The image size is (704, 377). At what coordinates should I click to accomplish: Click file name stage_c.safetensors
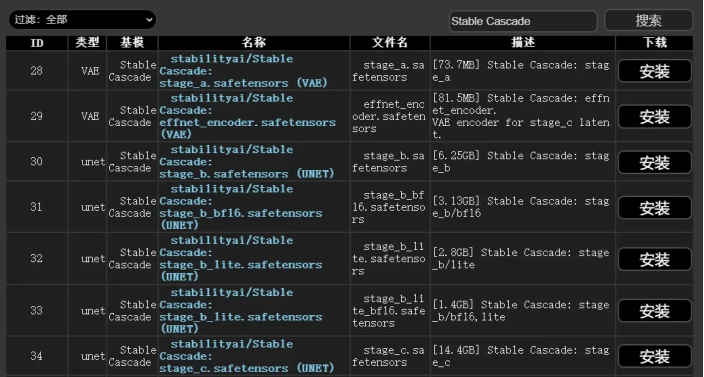click(x=389, y=356)
